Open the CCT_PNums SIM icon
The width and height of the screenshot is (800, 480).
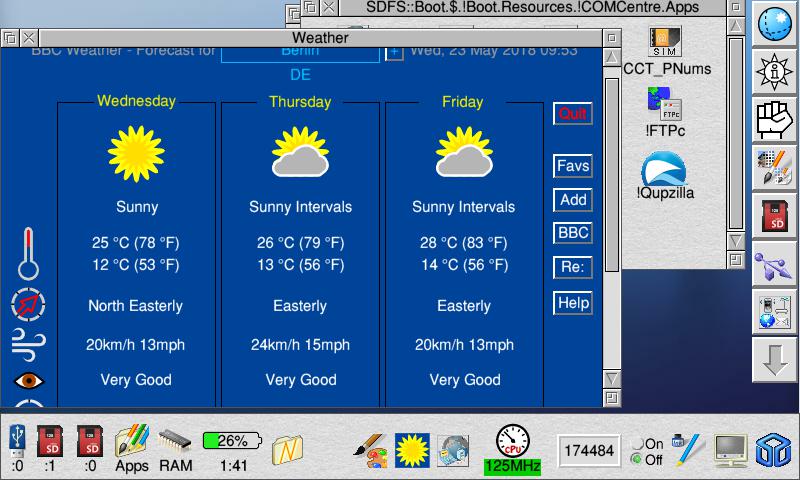[x=663, y=52]
